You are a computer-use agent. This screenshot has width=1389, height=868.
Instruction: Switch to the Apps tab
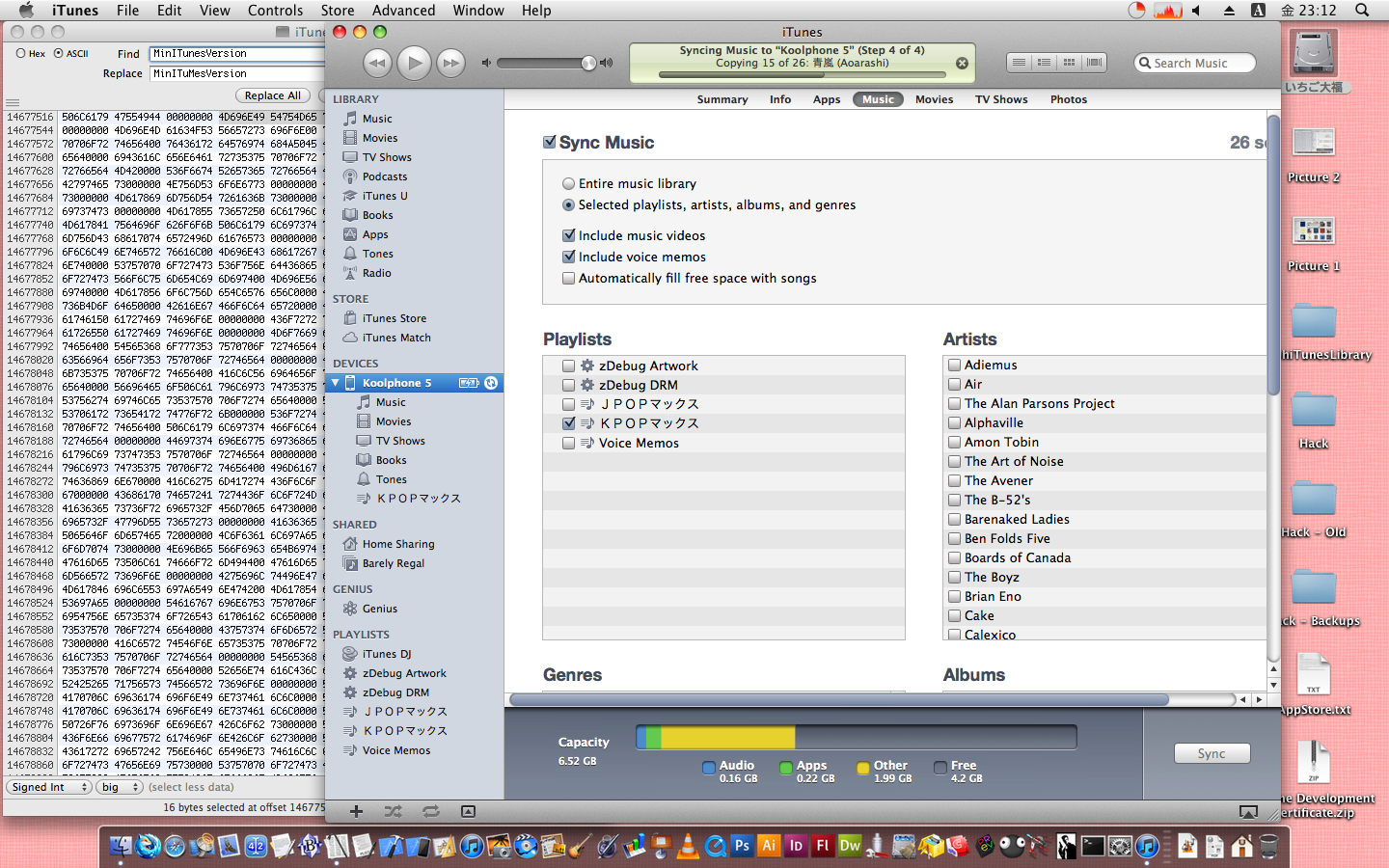tap(826, 99)
